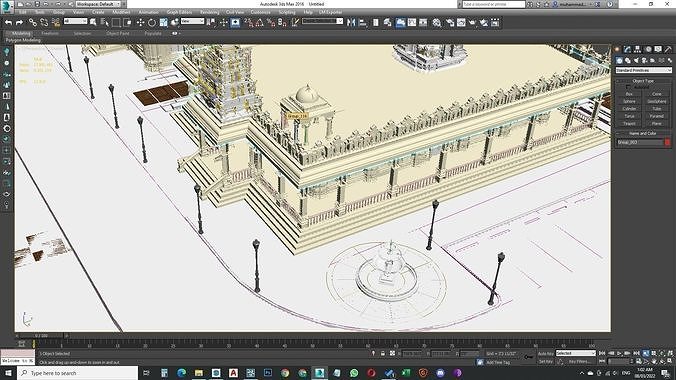This screenshot has width=676, height=380.
Task: Open the Rendered Frame Window
Action: 461,22
